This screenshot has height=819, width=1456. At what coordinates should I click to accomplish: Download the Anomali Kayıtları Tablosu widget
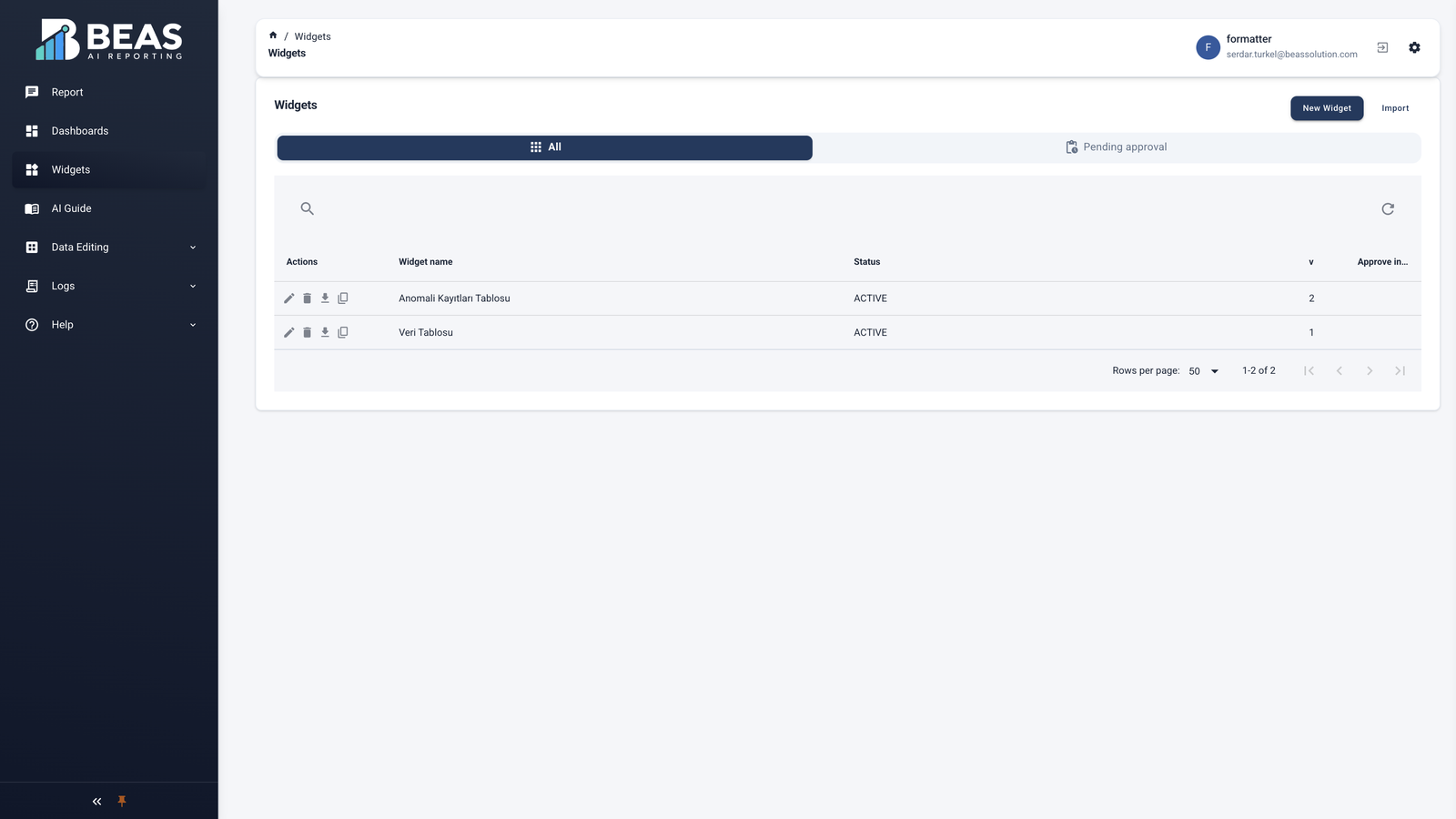click(x=325, y=298)
